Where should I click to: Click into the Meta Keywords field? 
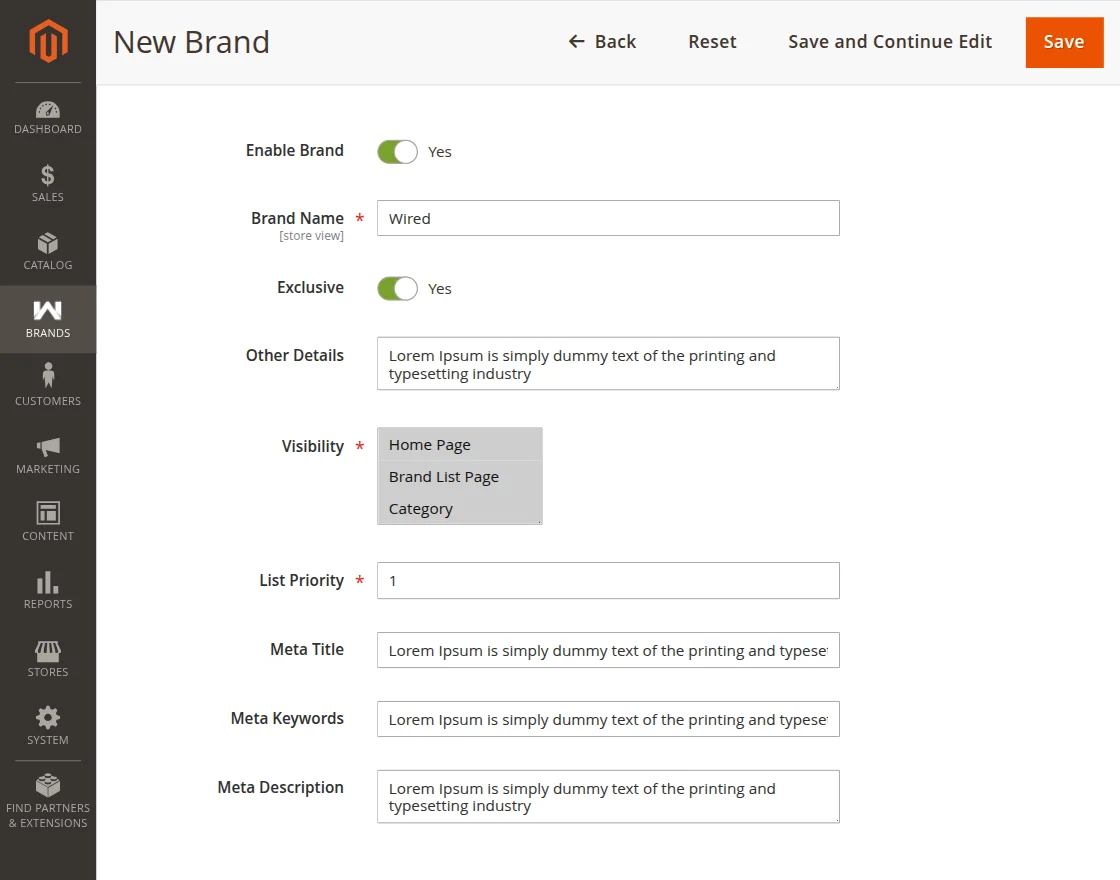click(x=609, y=719)
